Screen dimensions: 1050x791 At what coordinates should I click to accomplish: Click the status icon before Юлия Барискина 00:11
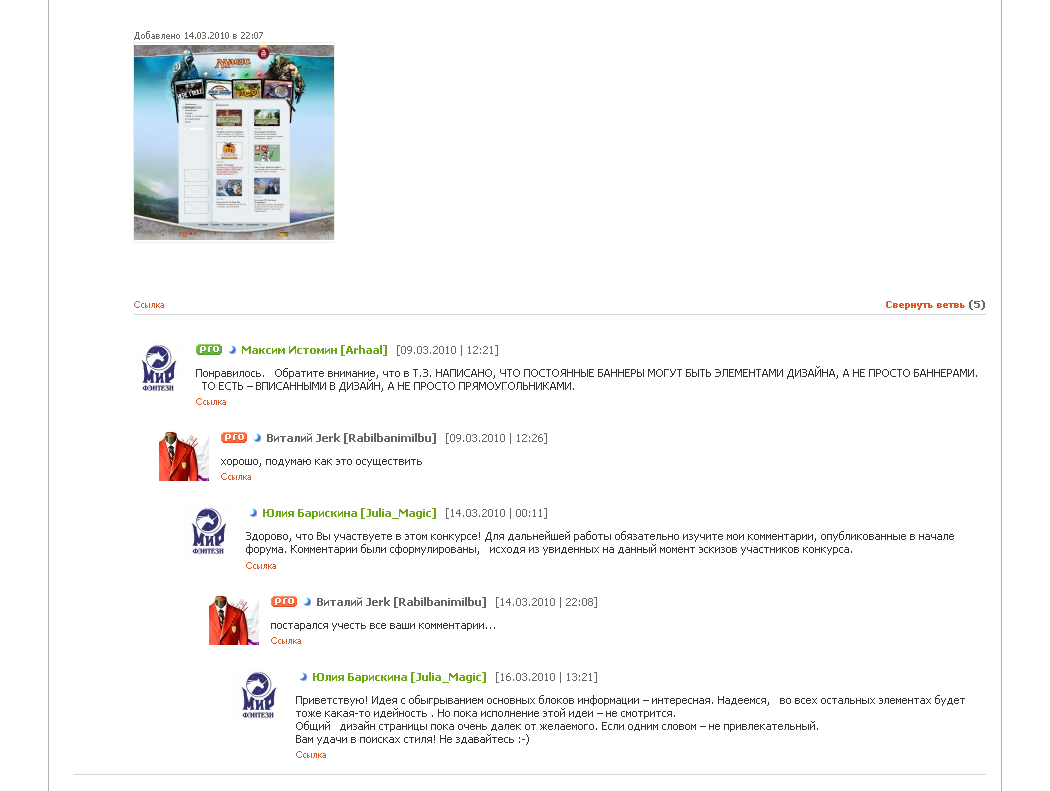tap(253, 513)
